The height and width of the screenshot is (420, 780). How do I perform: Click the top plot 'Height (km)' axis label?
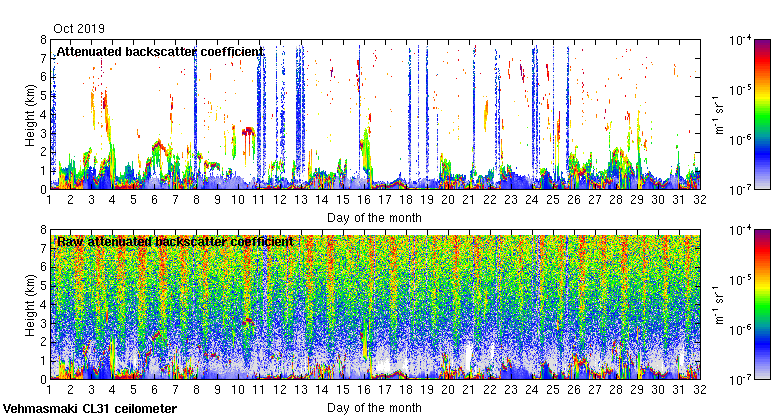coord(30,115)
